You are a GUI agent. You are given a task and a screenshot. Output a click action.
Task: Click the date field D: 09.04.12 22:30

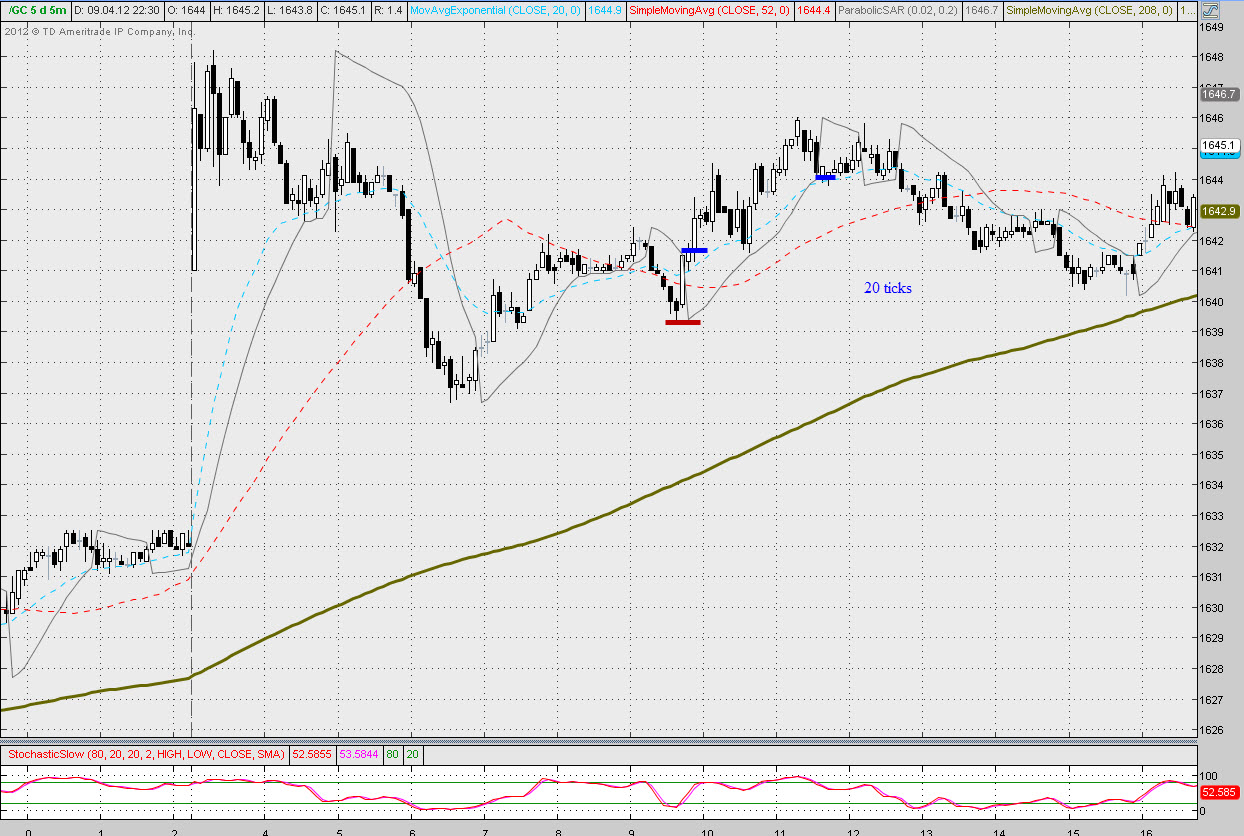tap(116, 10)
